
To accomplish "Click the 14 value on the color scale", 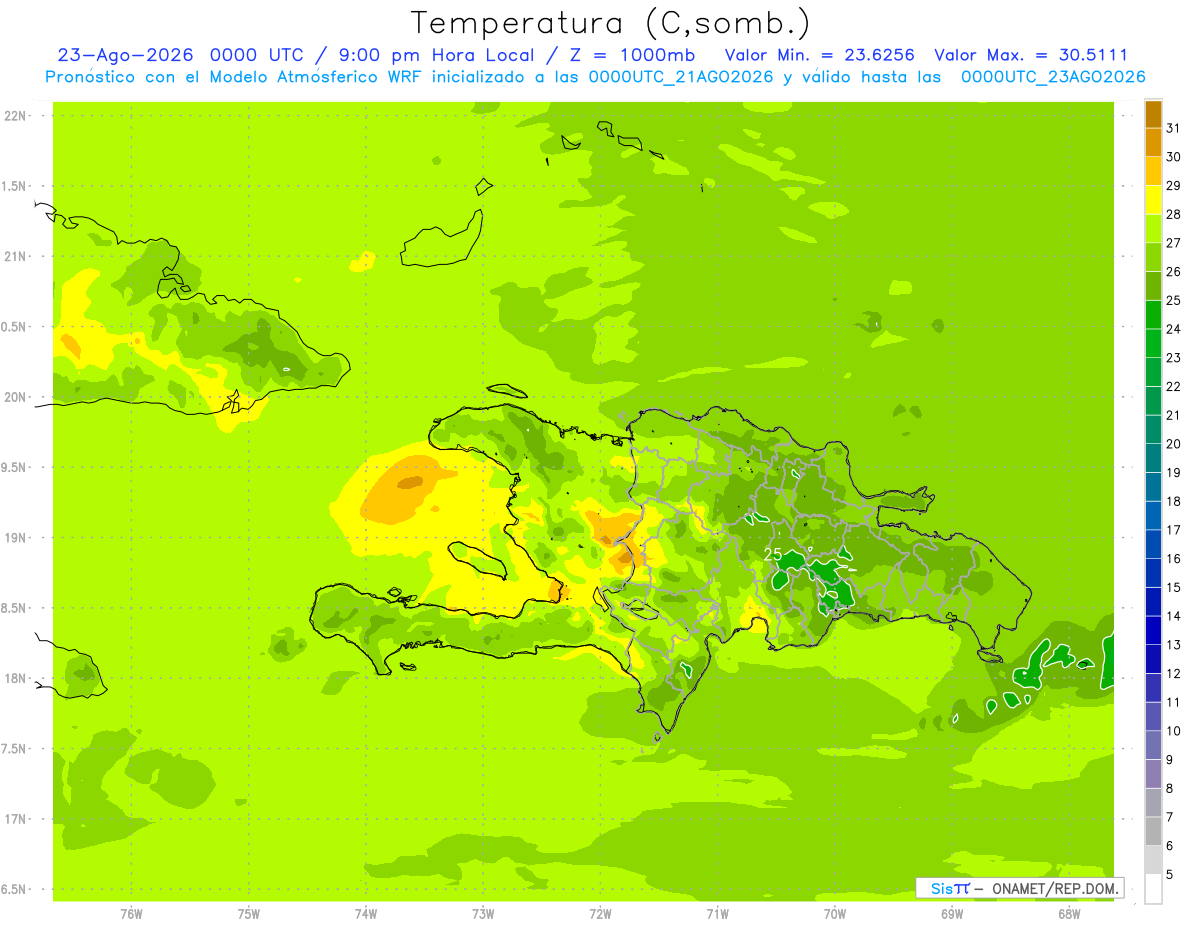I will [x=1173, y=616].
